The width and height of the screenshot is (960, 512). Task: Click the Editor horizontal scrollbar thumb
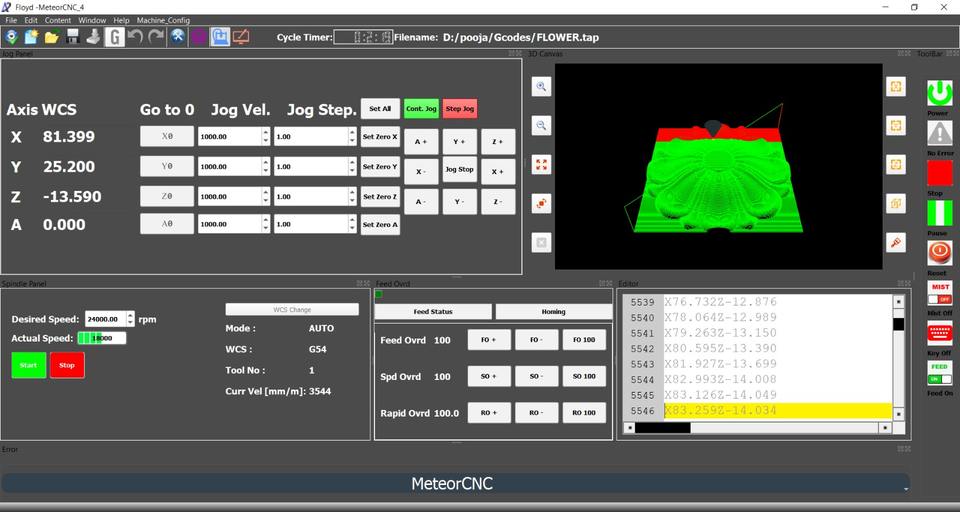point(662,428)
